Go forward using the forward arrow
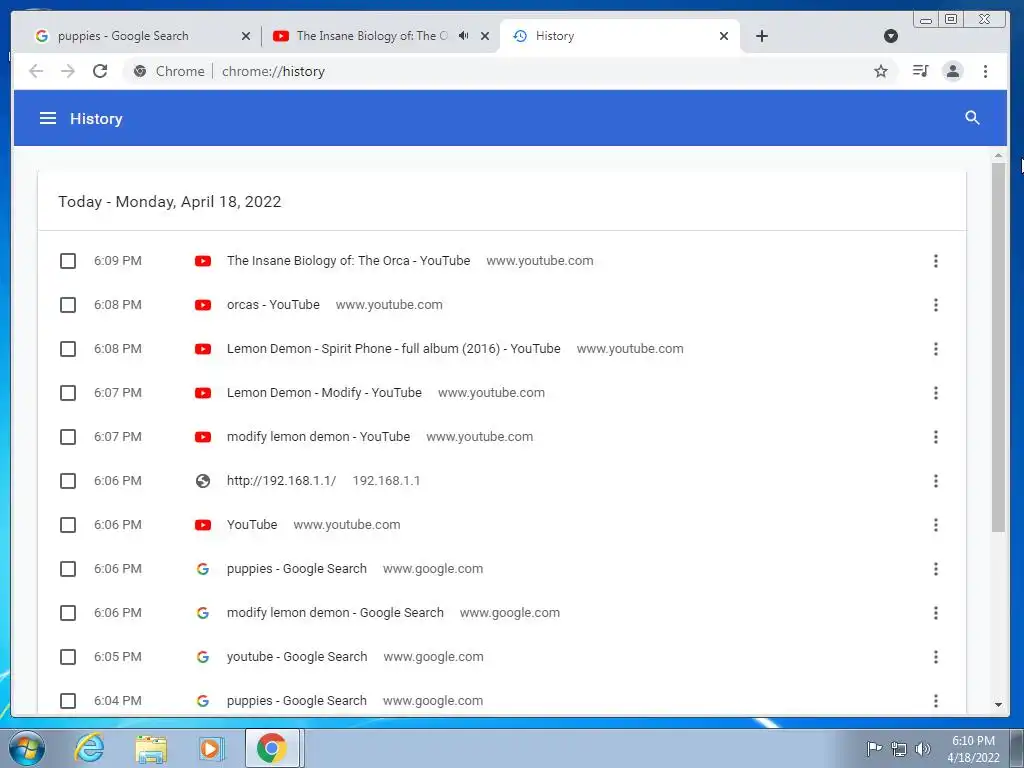 pyautogui.click(x=68, y=71)
